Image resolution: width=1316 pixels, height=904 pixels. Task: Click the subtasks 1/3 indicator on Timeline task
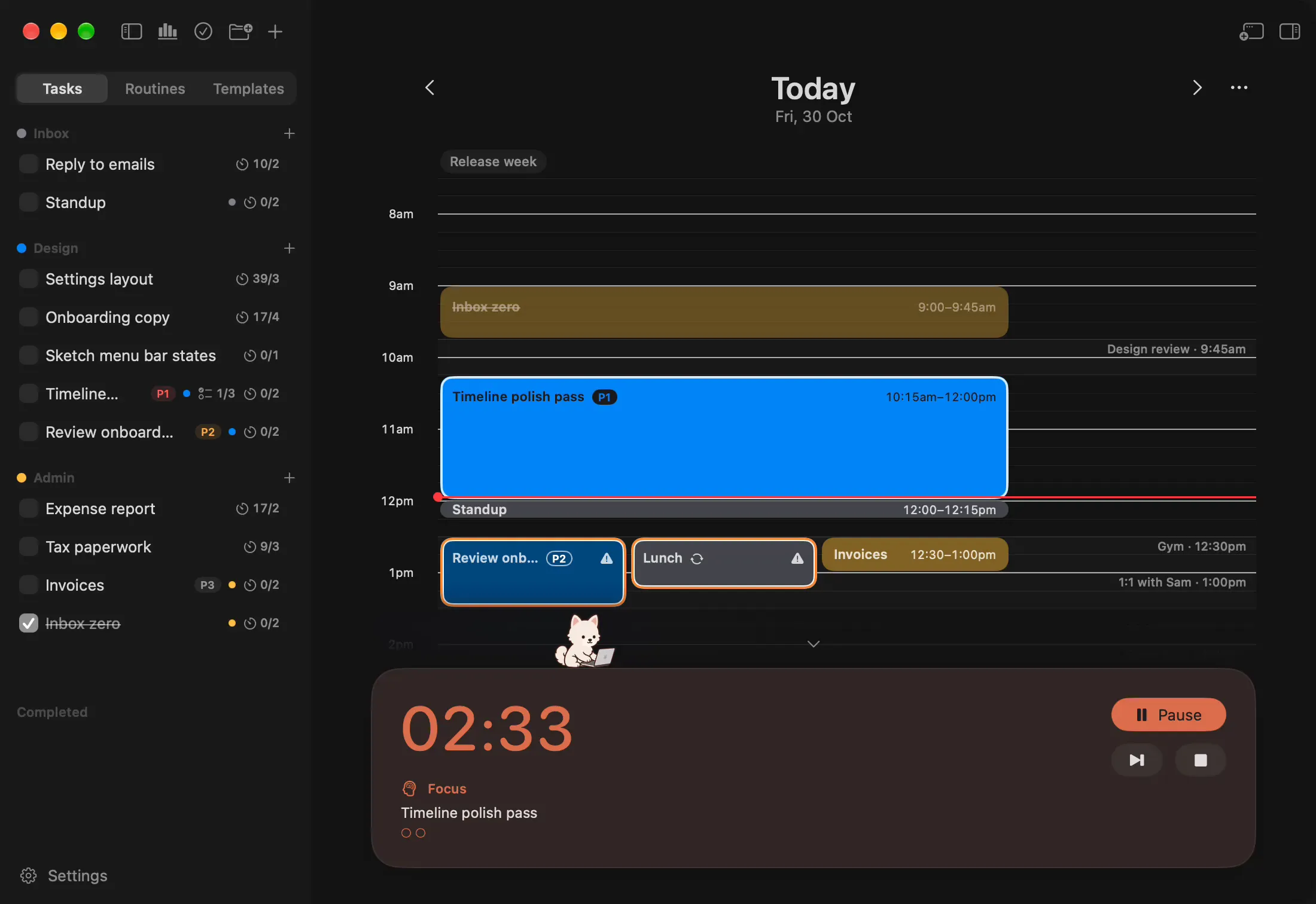click(x=216, y=393)
